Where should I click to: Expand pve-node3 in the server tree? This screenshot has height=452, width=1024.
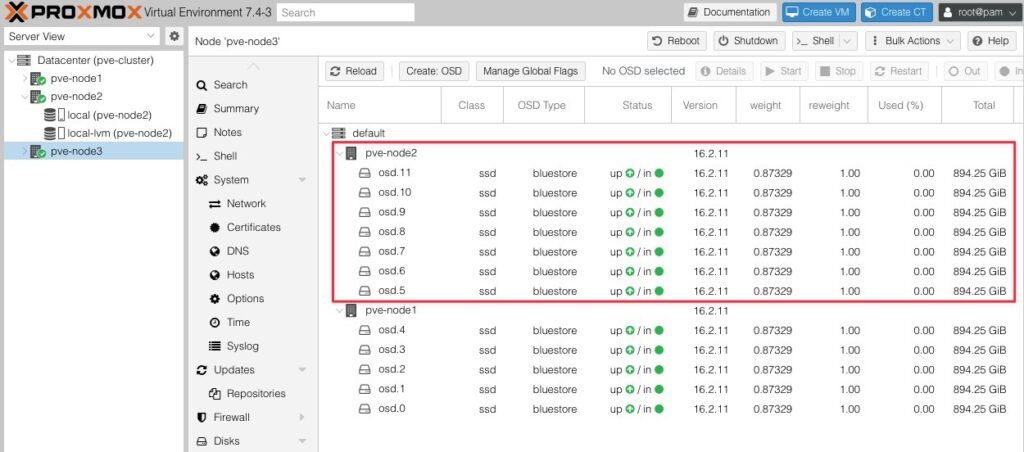point(25,152)
